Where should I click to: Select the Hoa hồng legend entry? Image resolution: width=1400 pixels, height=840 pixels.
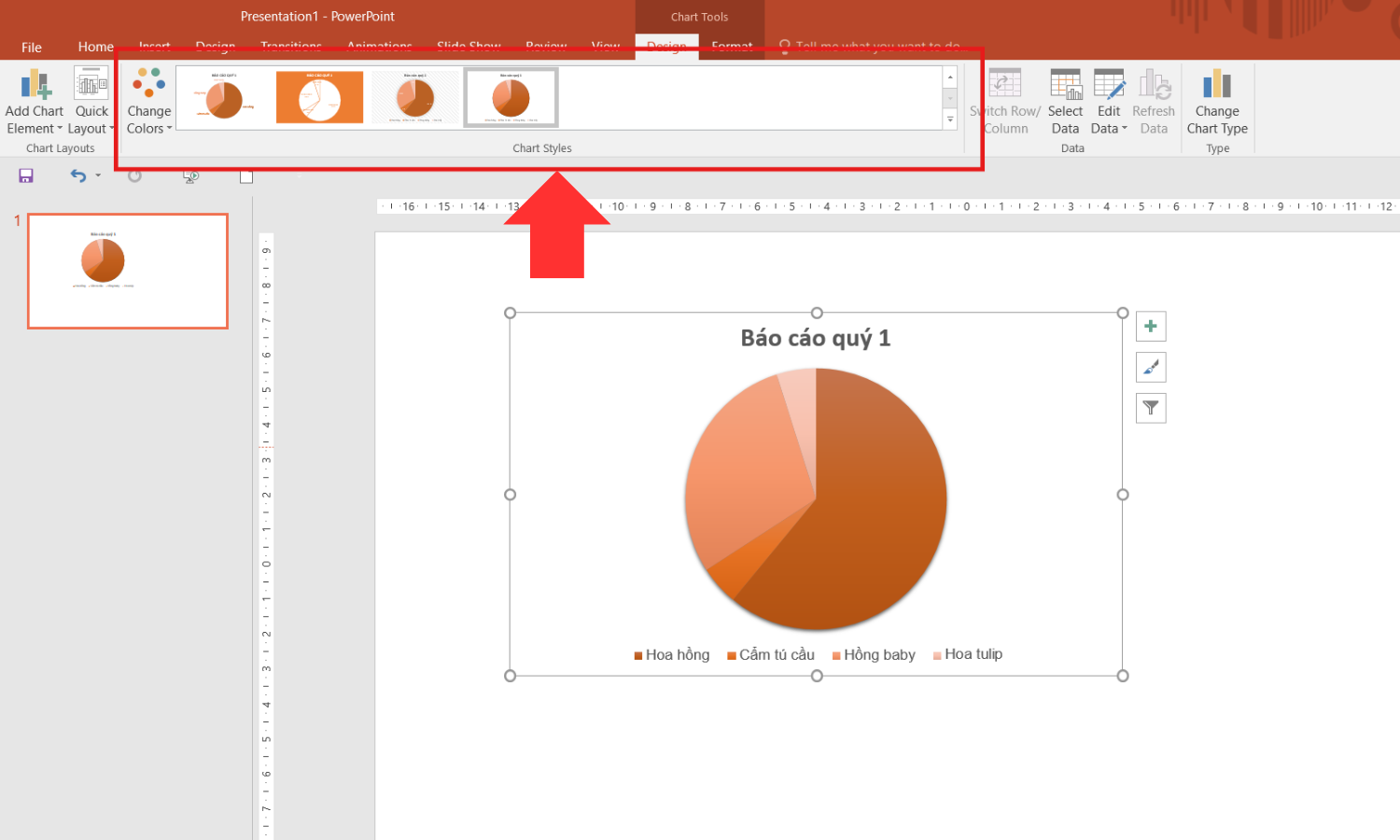tap(672, 655)
